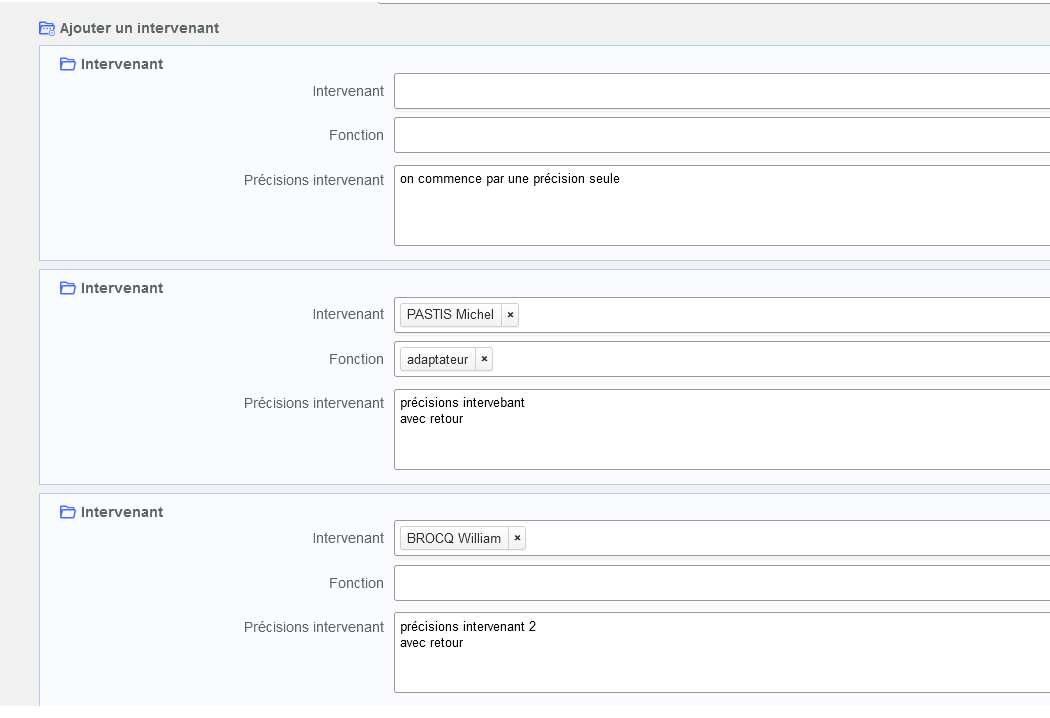Click the 'PASTIS Michel' tag label
The width and height of the screenshot is (1050, 718).
[x=450, y=315]
